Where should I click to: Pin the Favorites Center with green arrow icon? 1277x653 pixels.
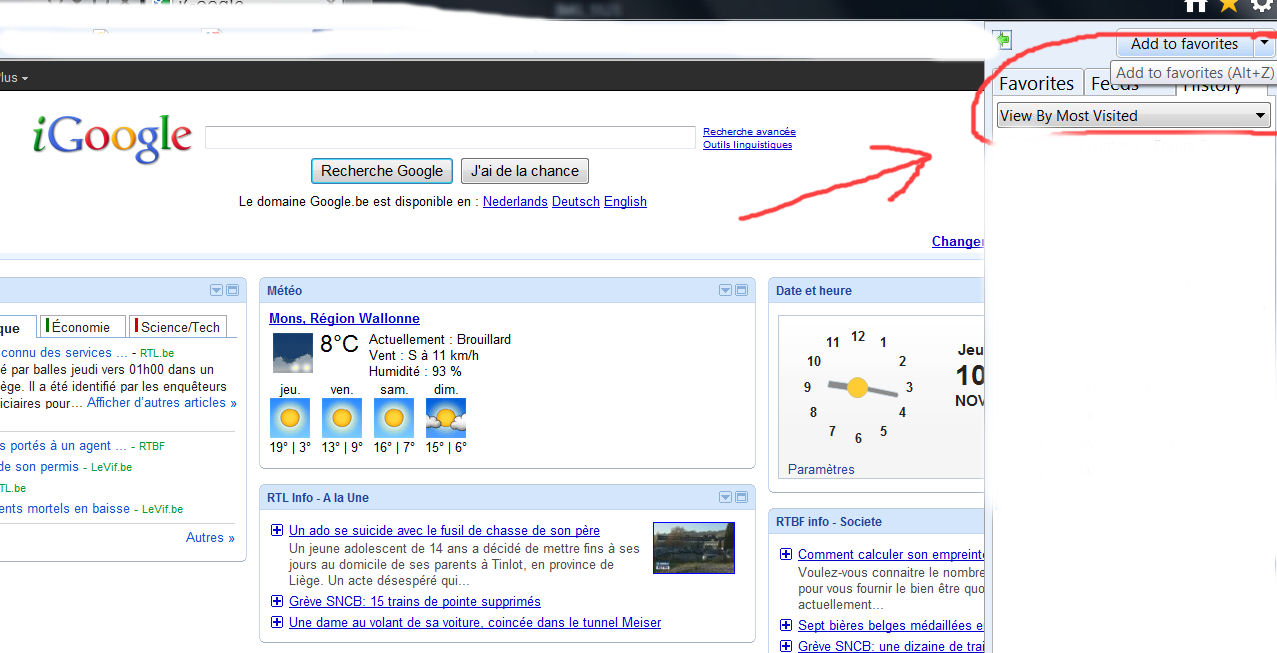pos(1003,40)
